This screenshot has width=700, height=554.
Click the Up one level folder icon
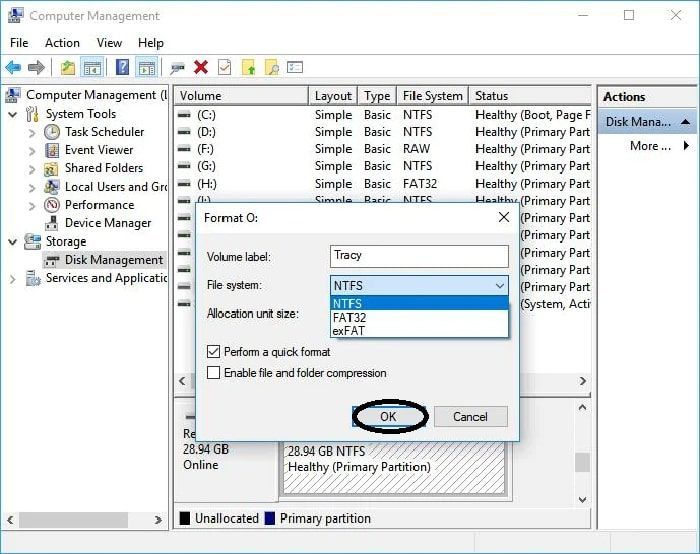[68, 68]
